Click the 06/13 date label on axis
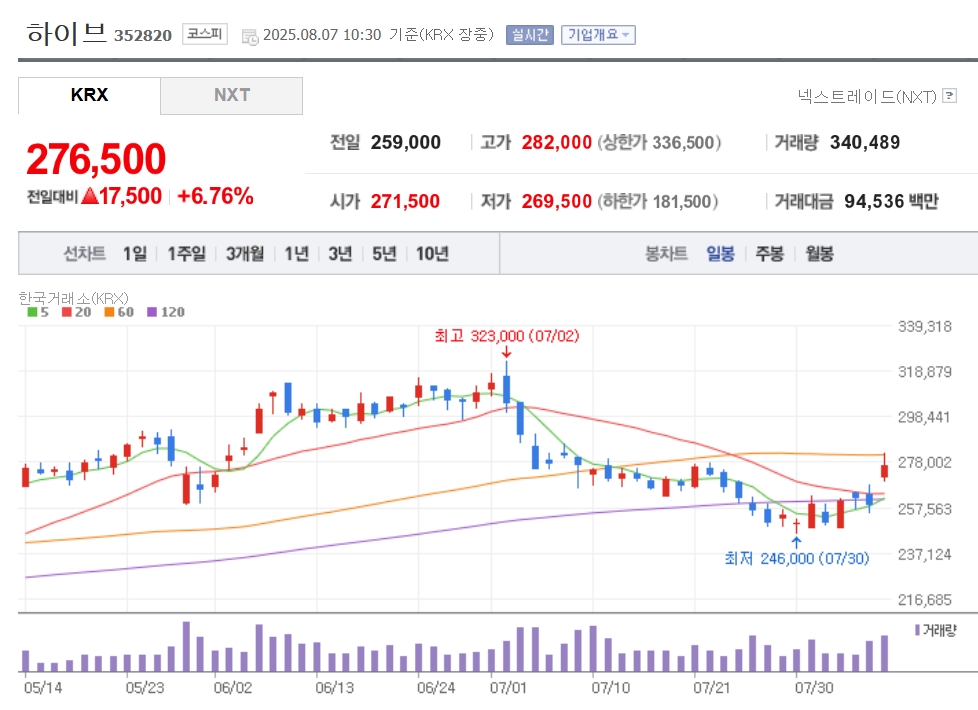Viewport: 978px width, 710px height. pyautogui.click(x=334, y=688)
